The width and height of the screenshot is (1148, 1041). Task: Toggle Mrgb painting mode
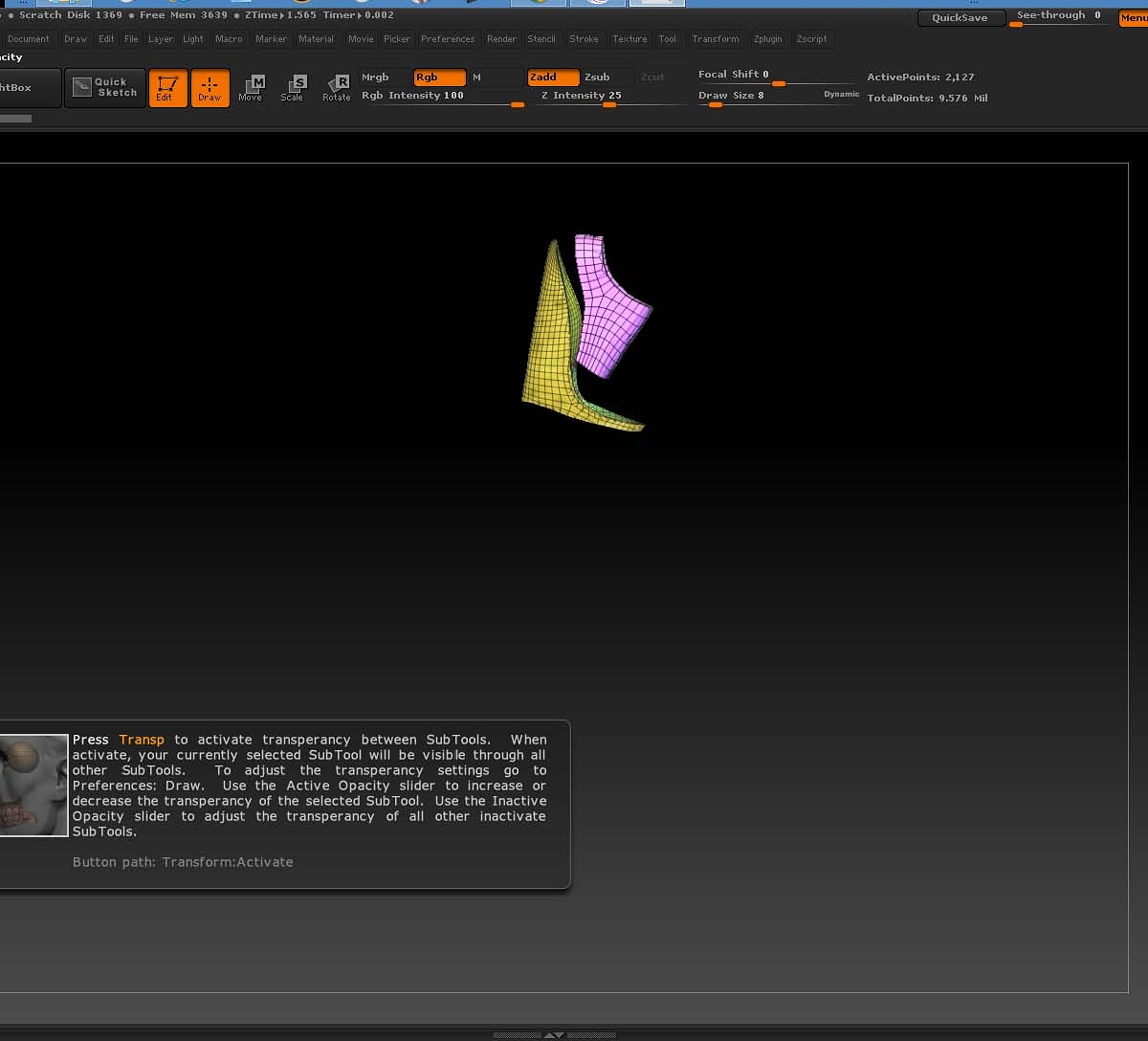(385, 78)
